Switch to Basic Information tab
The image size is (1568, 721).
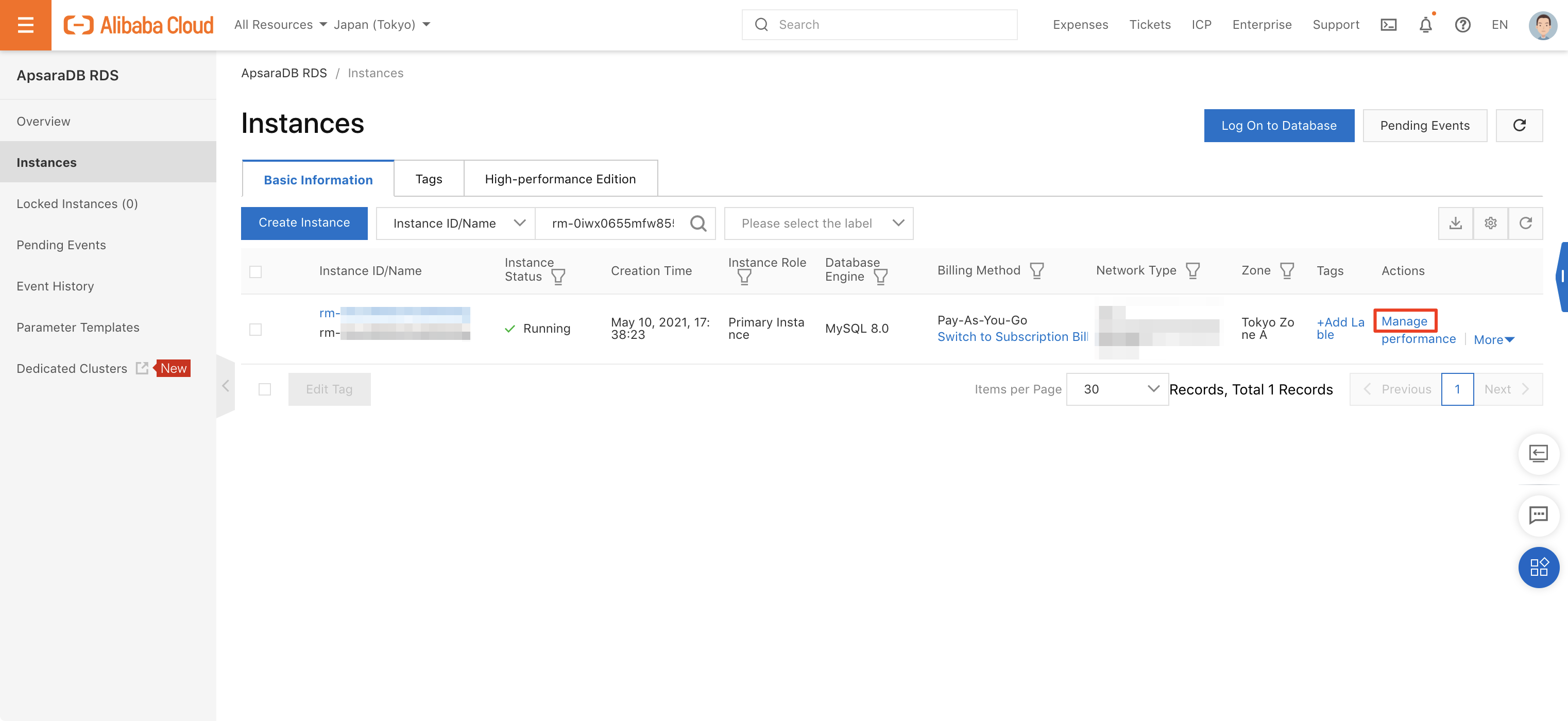(x=318, y=180)
